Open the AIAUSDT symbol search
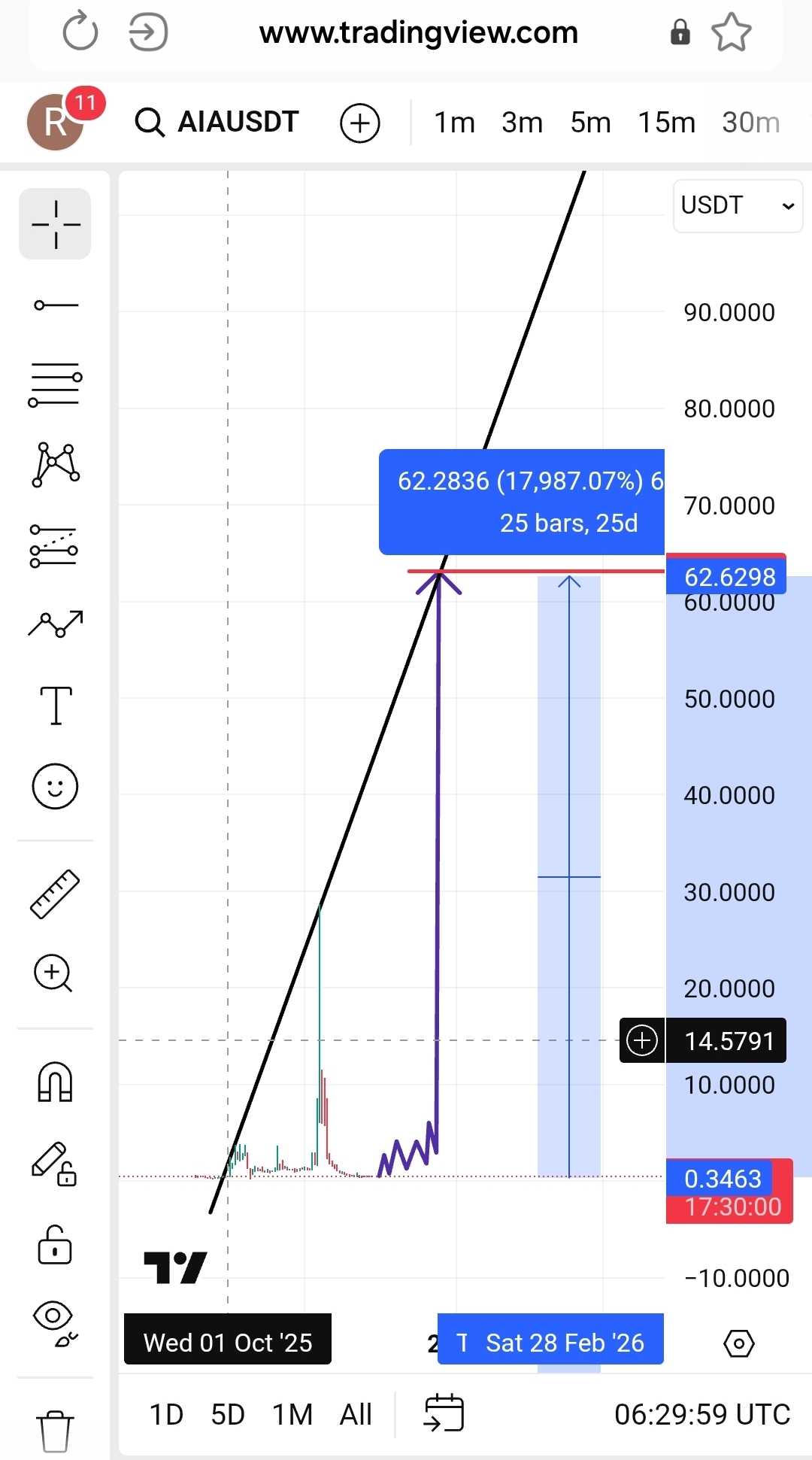This screenshot has height=1460, width=812. tap(218, 122)
